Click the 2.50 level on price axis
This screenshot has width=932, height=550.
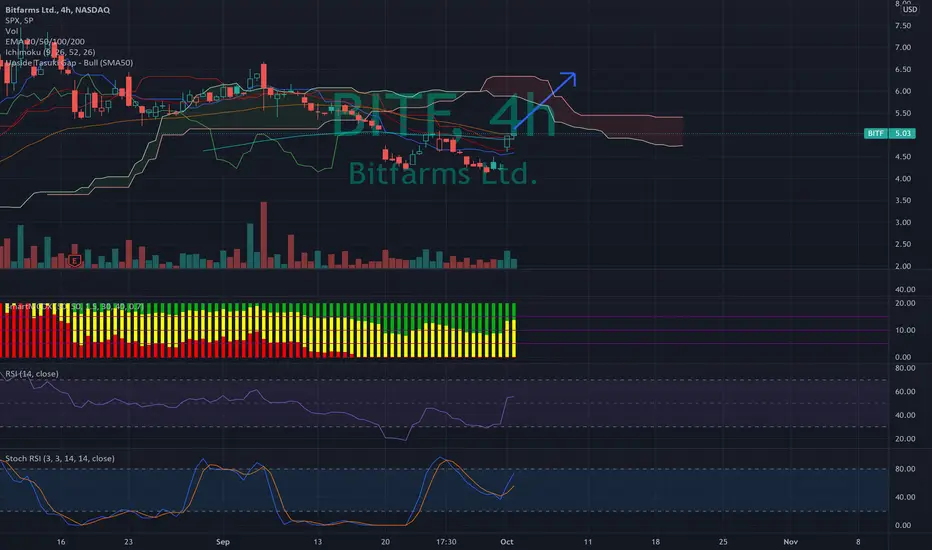[x=903, y=244]
